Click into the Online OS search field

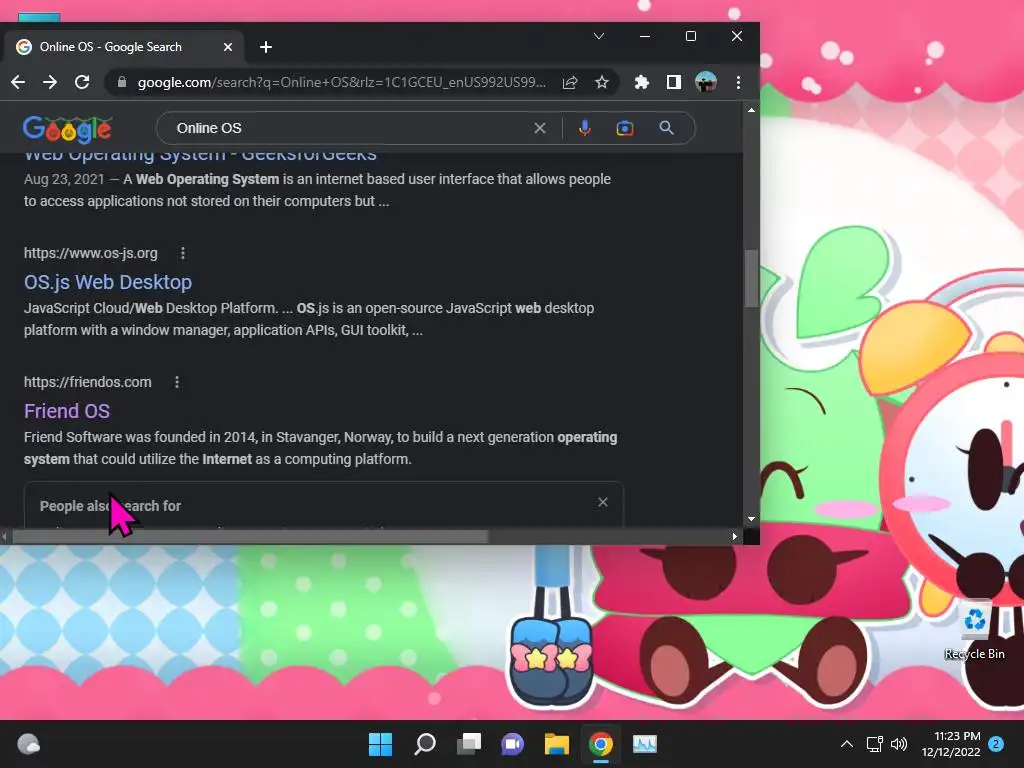coord(349,128)
